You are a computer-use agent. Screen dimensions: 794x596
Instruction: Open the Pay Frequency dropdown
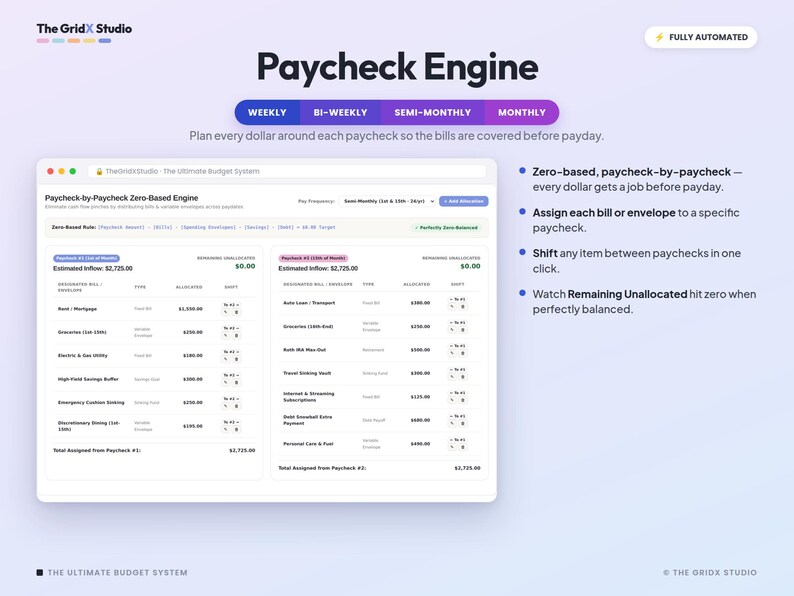387,201
